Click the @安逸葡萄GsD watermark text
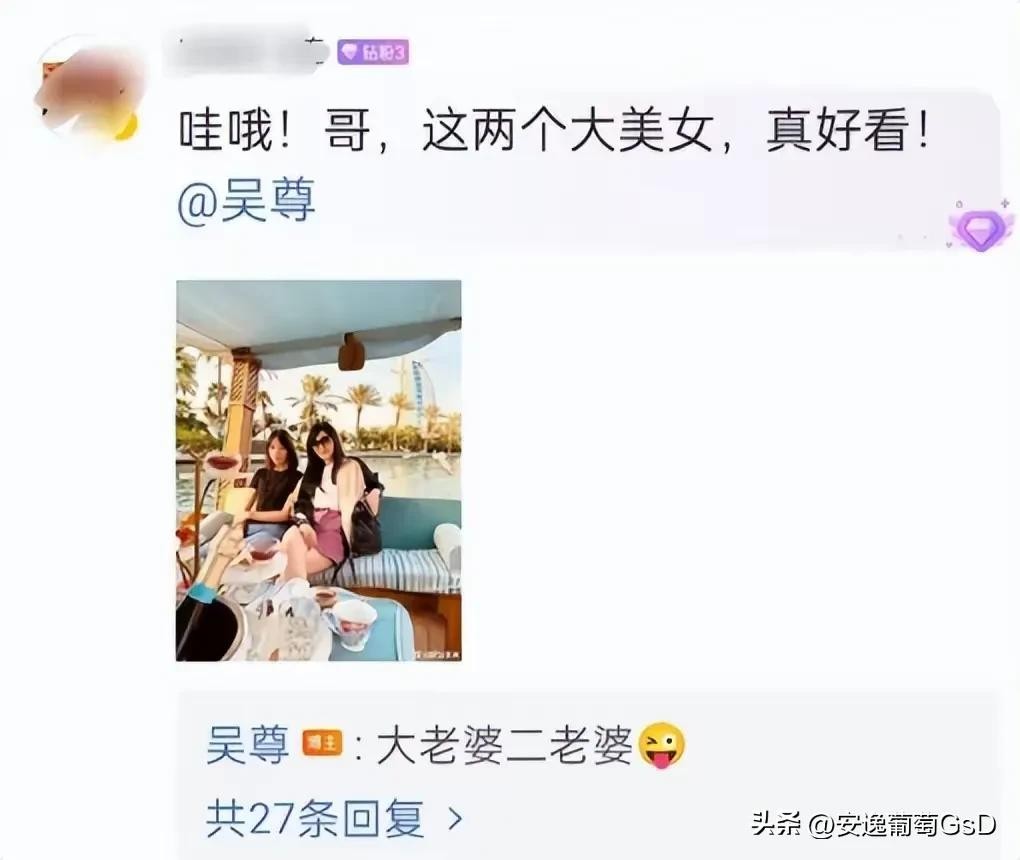This screenshot has width=1020, height=860. 903,824
